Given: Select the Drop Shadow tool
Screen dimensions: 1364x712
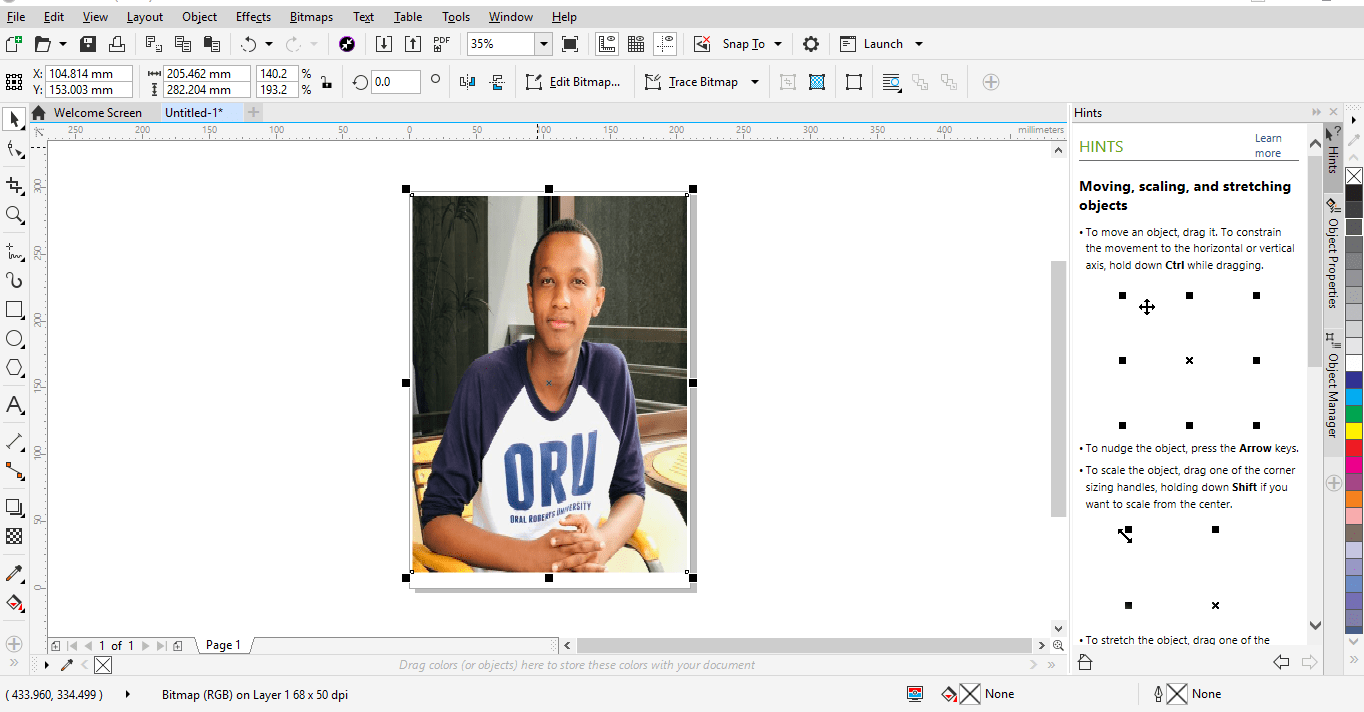Looking at the screenshot, I should pyautogui.click(x=14, y=507).
